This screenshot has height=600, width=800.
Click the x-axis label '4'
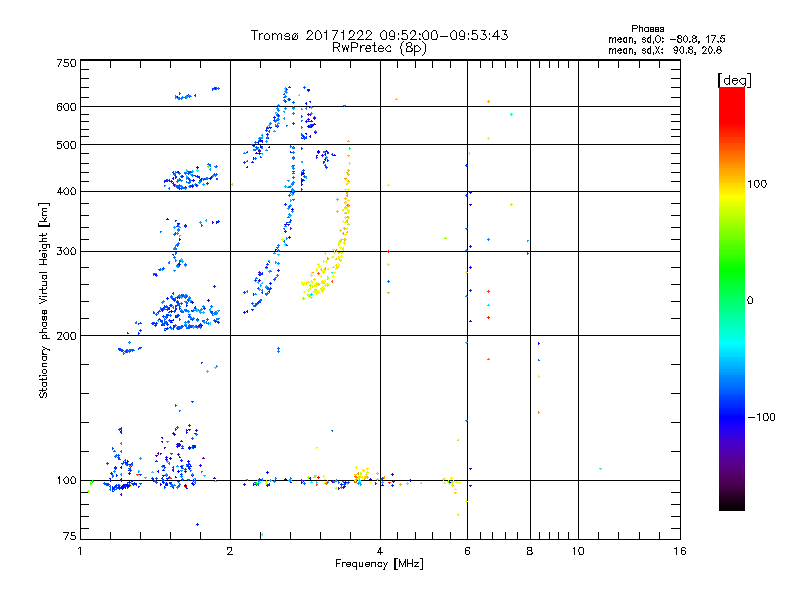click(380, 551)
